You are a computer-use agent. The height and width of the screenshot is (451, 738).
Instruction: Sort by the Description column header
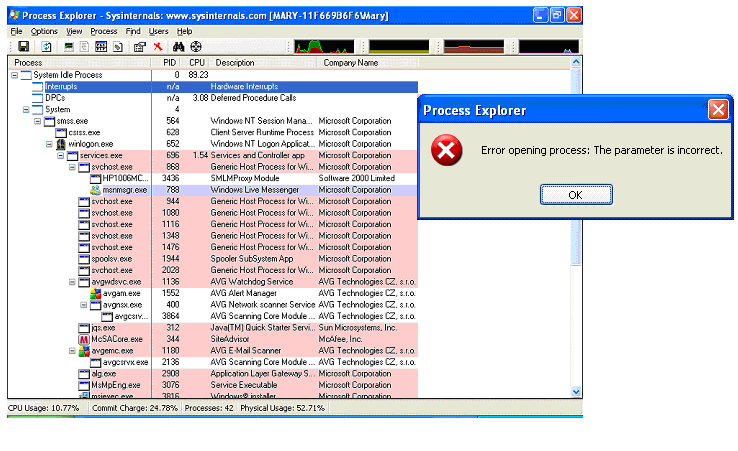[x=263, y=63]
